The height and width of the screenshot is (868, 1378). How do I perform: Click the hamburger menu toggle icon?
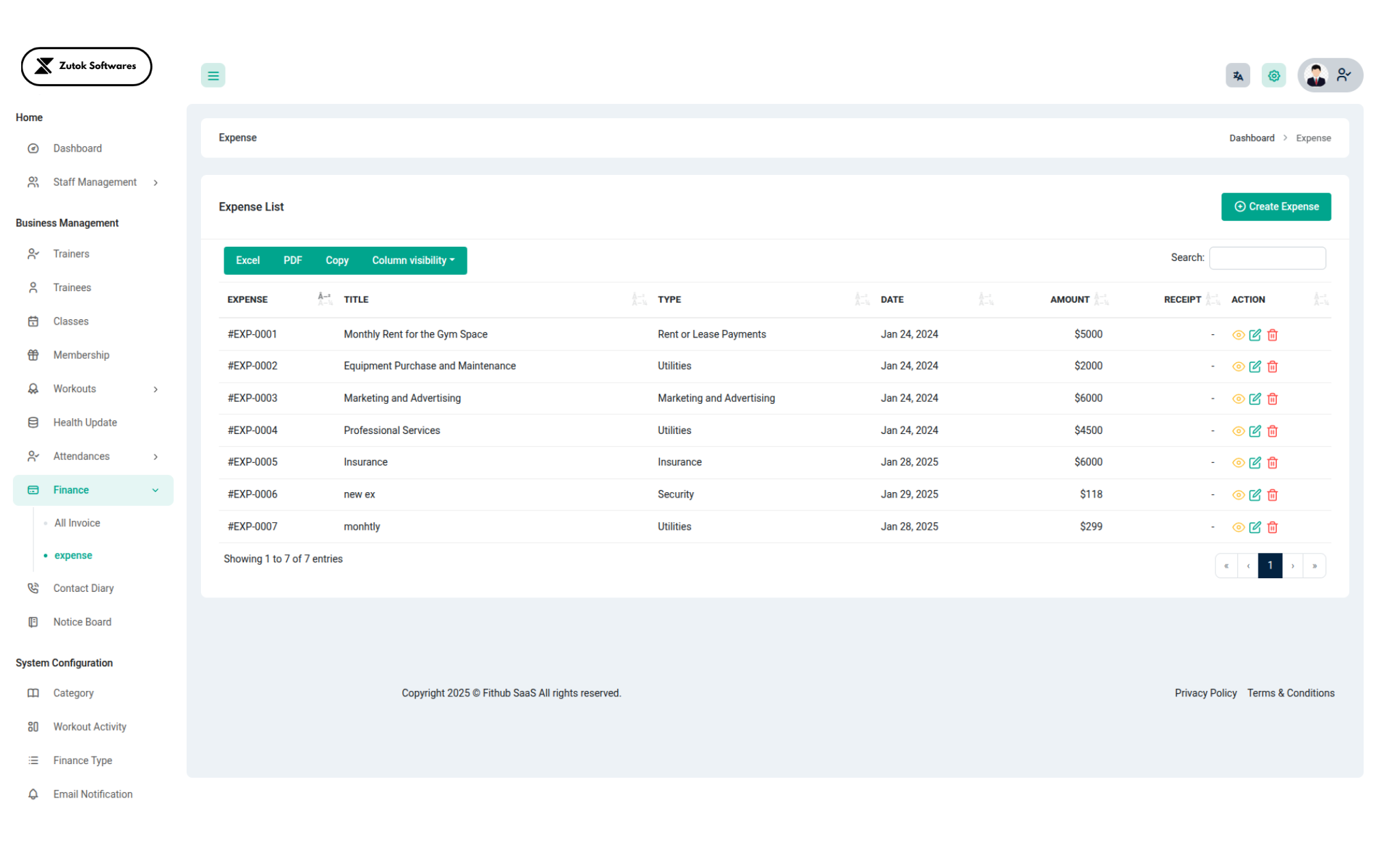pos(213,76)
